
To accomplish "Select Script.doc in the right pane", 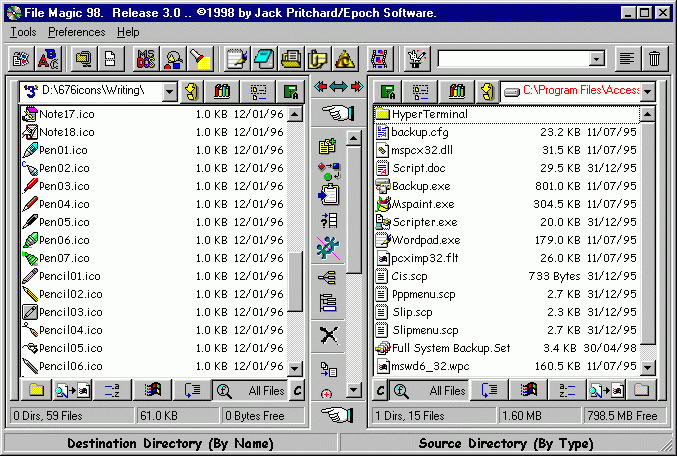I will click(507, 168).
